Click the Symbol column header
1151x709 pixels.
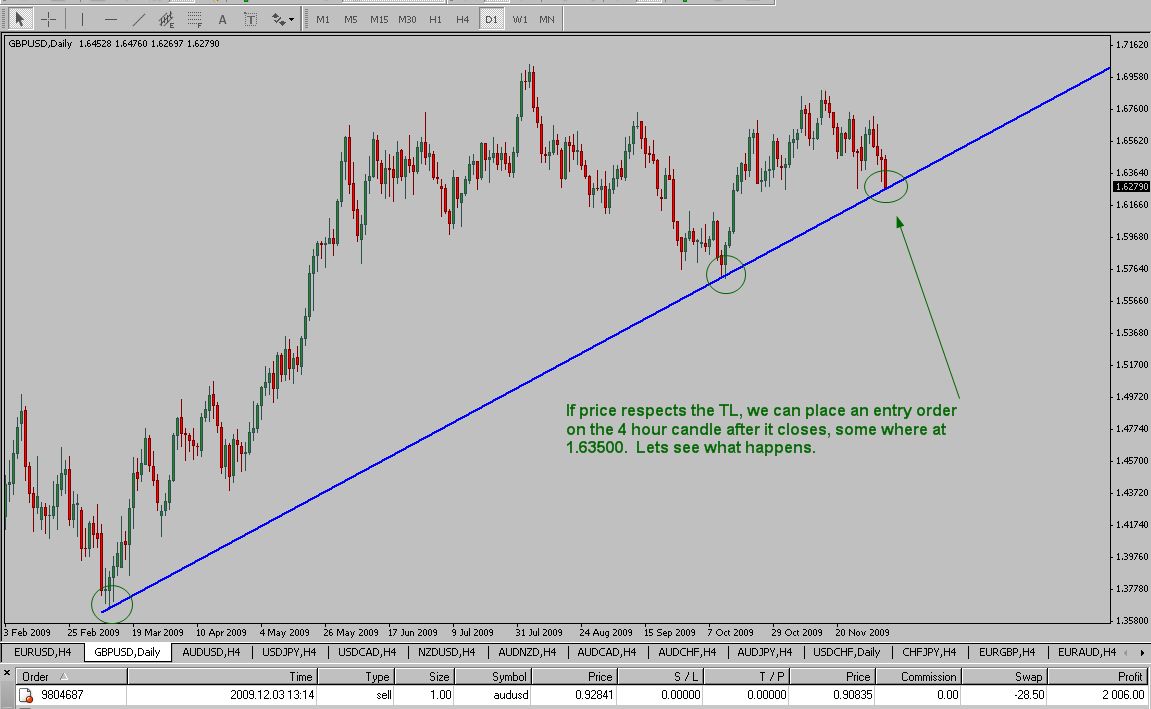506,677
